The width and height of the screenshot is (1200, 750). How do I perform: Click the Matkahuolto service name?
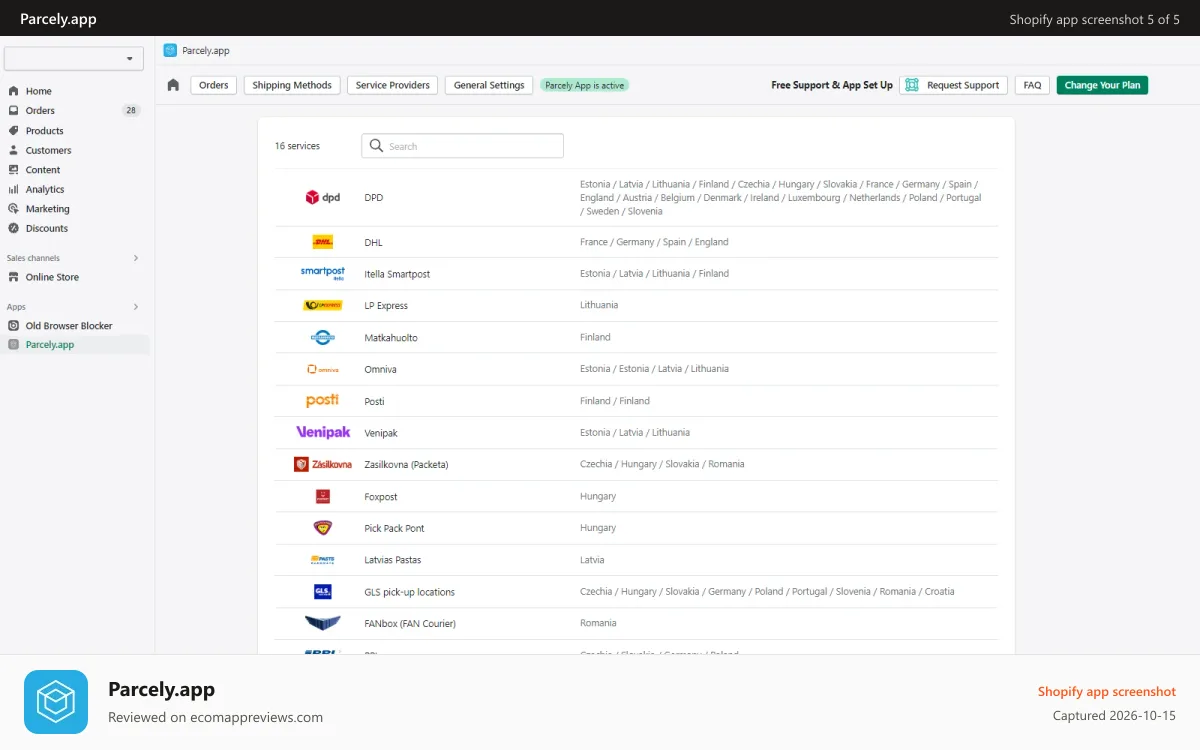click(x=391, y=338)
